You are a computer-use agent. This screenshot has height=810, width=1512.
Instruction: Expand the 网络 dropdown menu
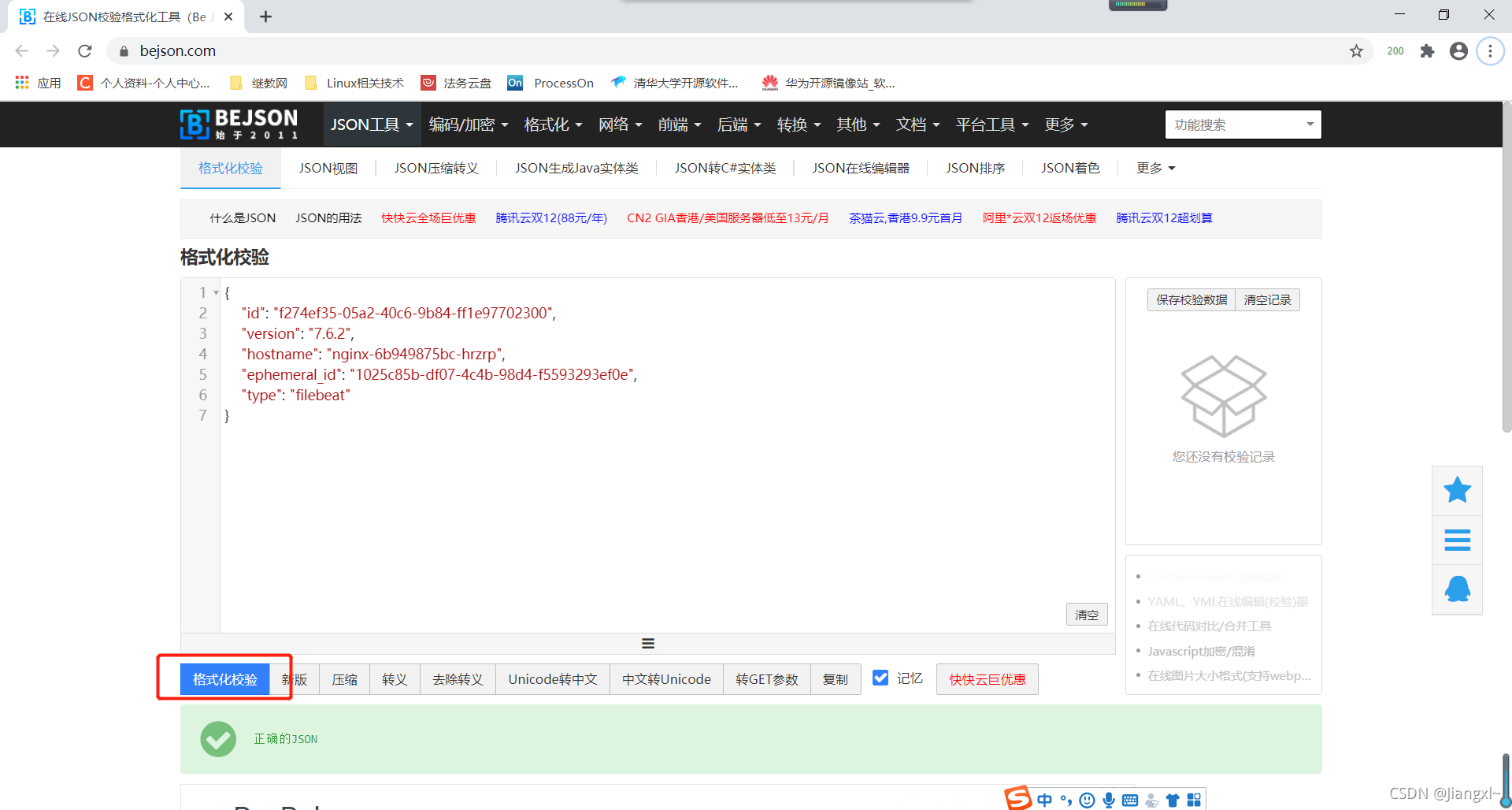click(x=620, y=124)
